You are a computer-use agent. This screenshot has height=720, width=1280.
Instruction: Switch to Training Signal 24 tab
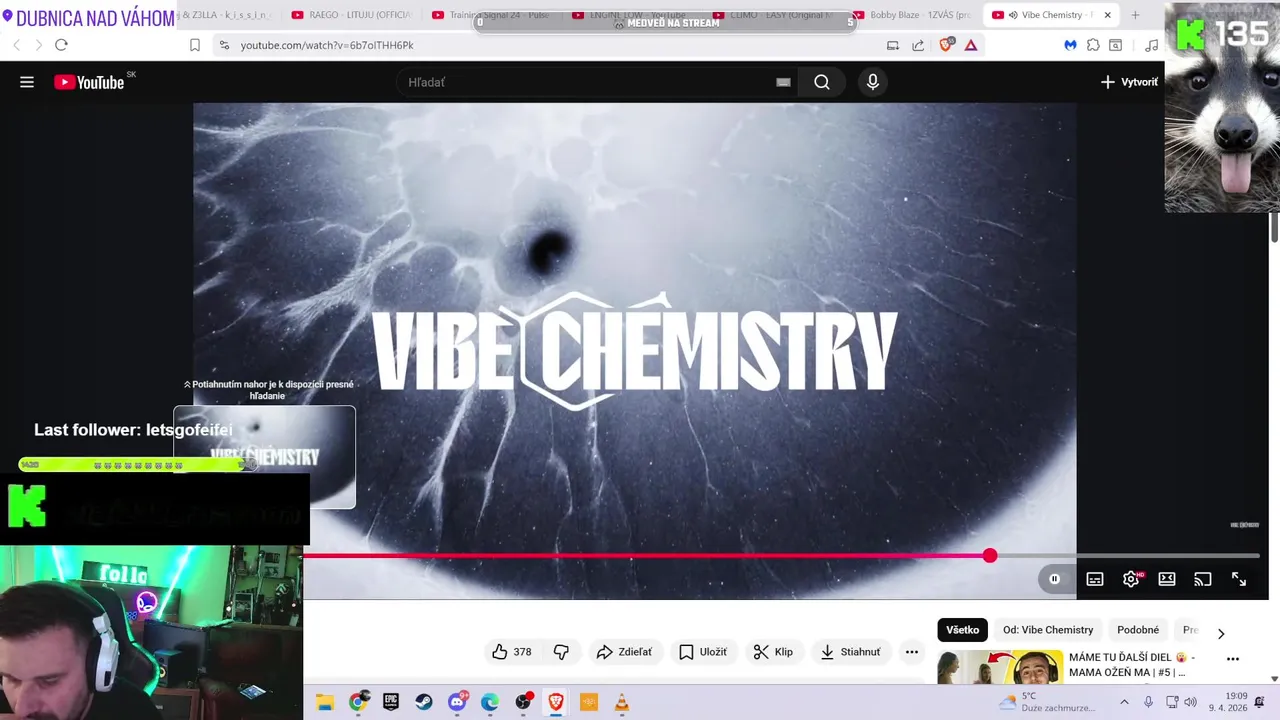(x=492, y=15)
